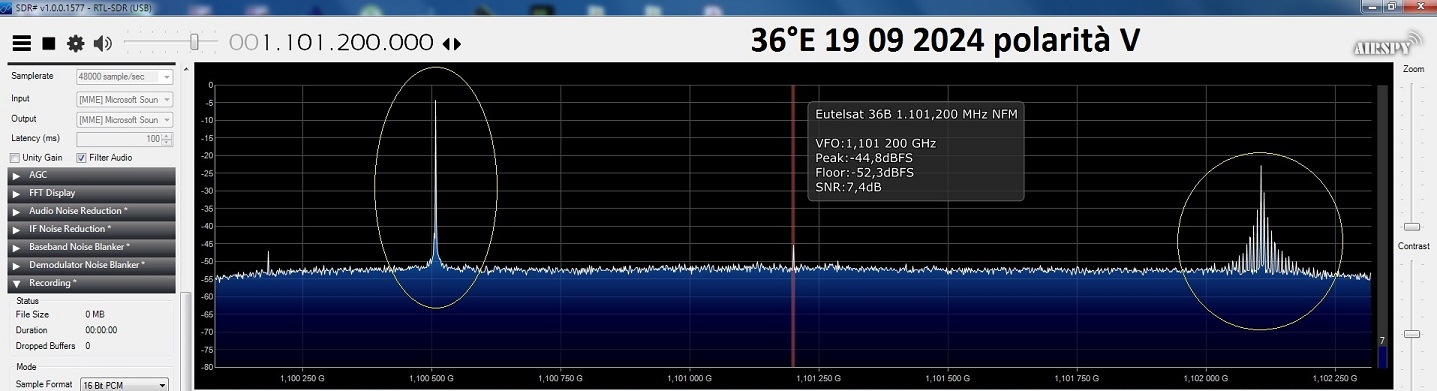1437x391 pixels.
Task: Enable the Unity Gain checkbox
Action: 15,158
